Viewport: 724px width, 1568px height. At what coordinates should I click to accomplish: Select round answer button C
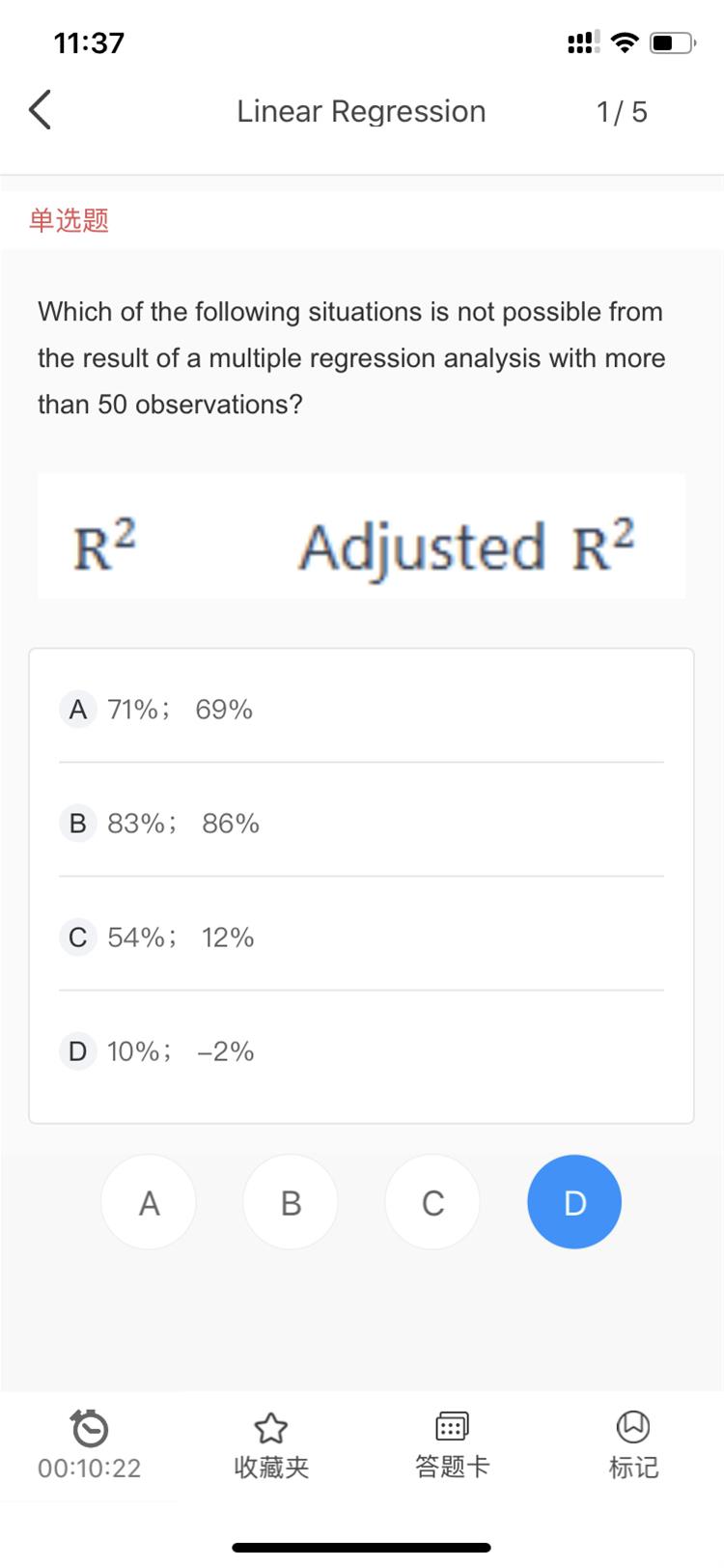point(432,1202)
